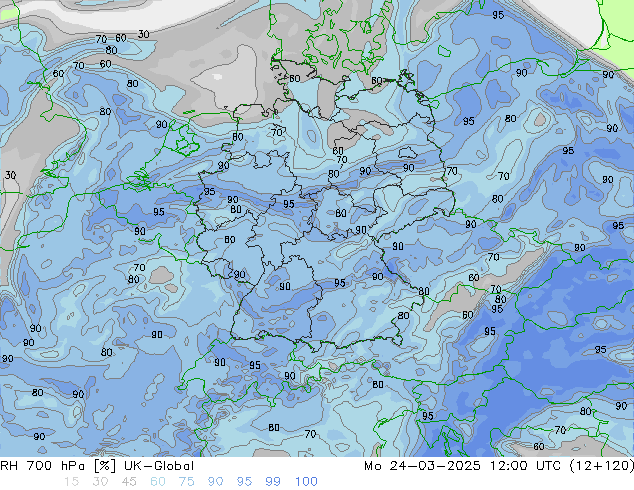Select the 75 value in the color legend
Viewport: 634px width, 490px height.
click(187, 482)
